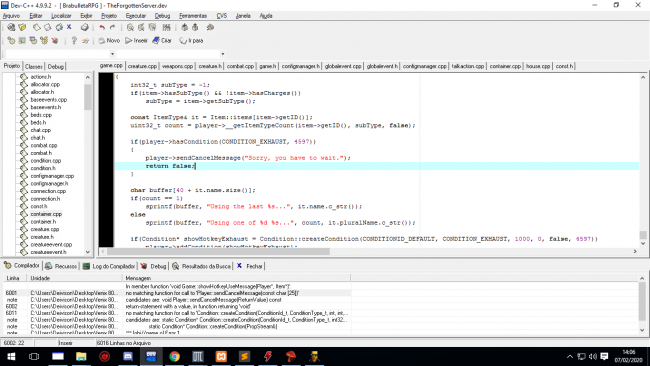Select container.cpp in the project tree
Image resolution: width=650 pixels, height=366 pixels.
[46, 214]
